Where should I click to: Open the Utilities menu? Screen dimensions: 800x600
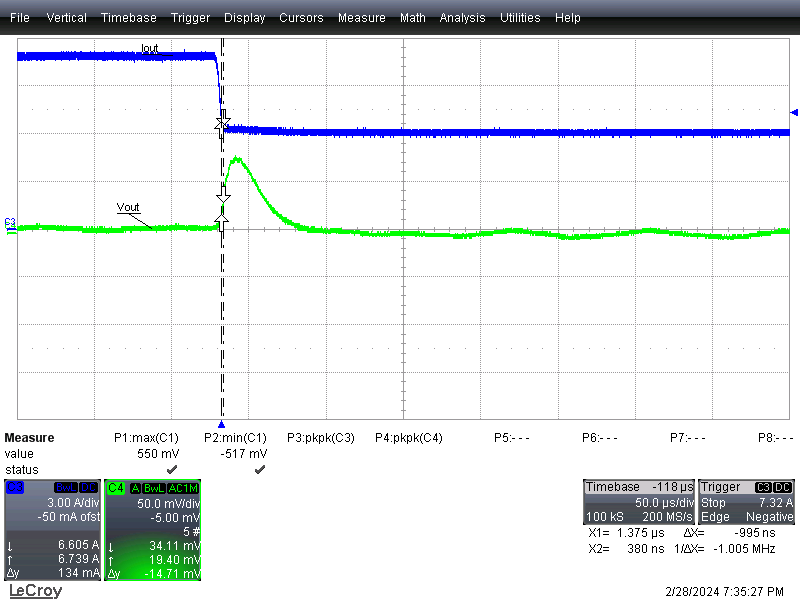click(x=521, y=18)
